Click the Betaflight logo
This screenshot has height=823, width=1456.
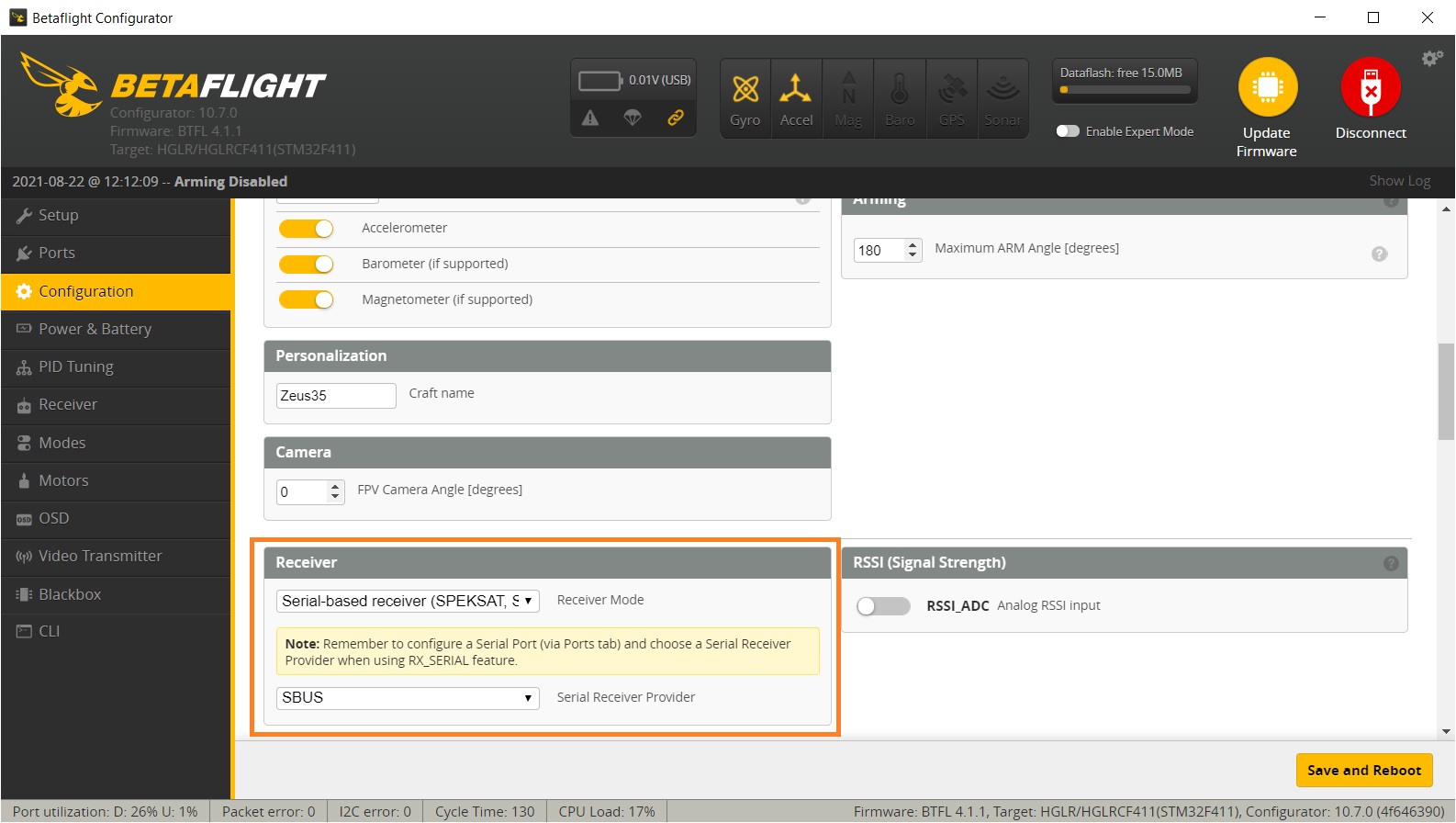pyautogui.click(x=174, y=85)
